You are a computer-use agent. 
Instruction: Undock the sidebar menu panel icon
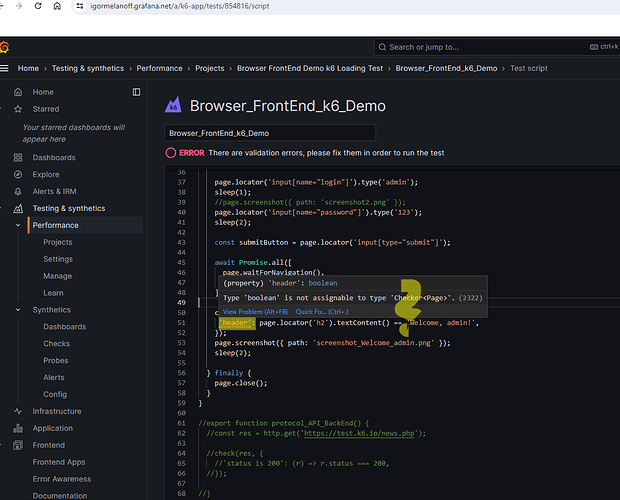click(x=136, y=92)
